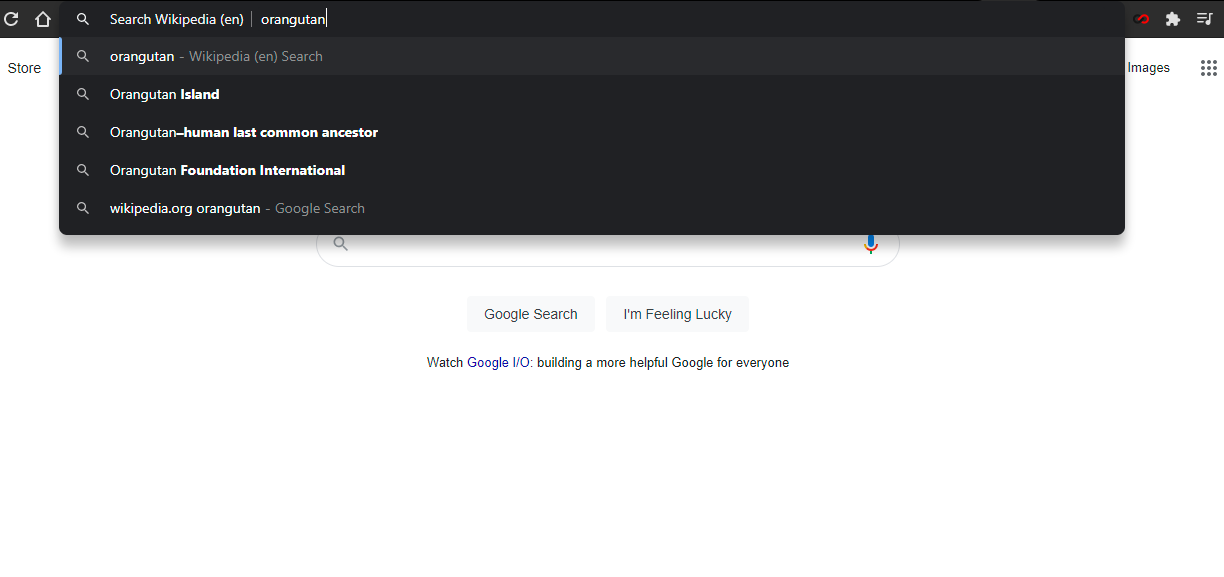Pick 'Orangutan–human last common ancestor' suggestion

244,133
